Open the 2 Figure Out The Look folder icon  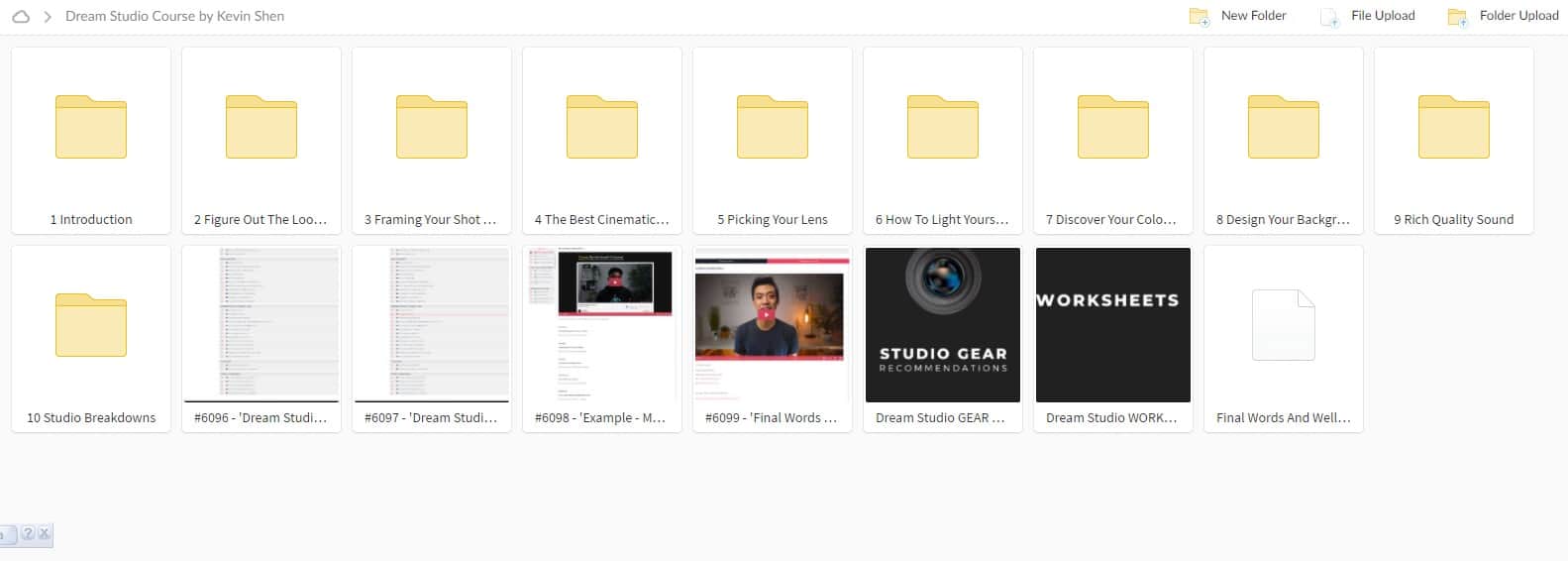tap(261, 127)
